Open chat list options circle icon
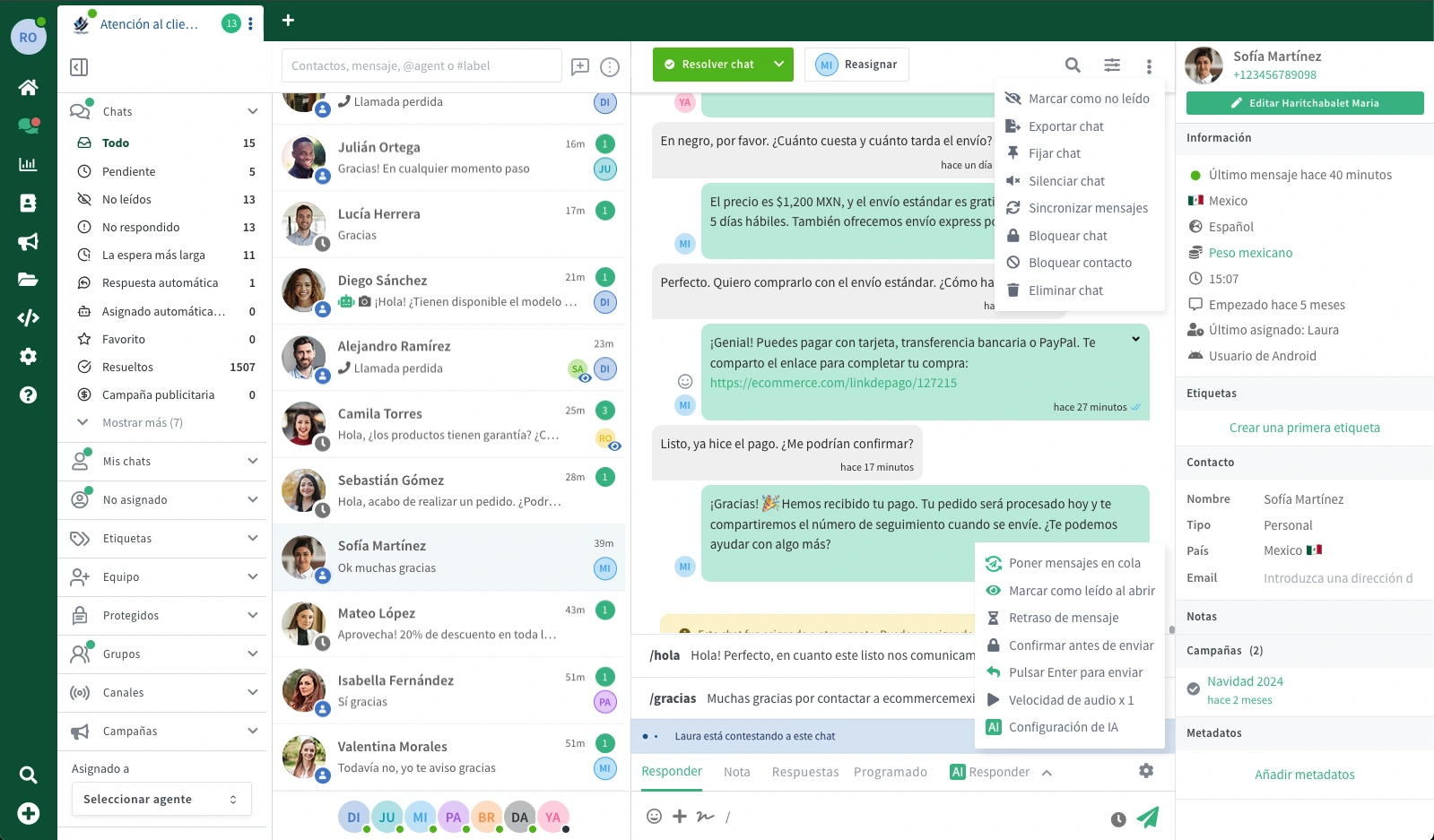Viewport: 1434px width, 840px height. click(x=610, y=66)
